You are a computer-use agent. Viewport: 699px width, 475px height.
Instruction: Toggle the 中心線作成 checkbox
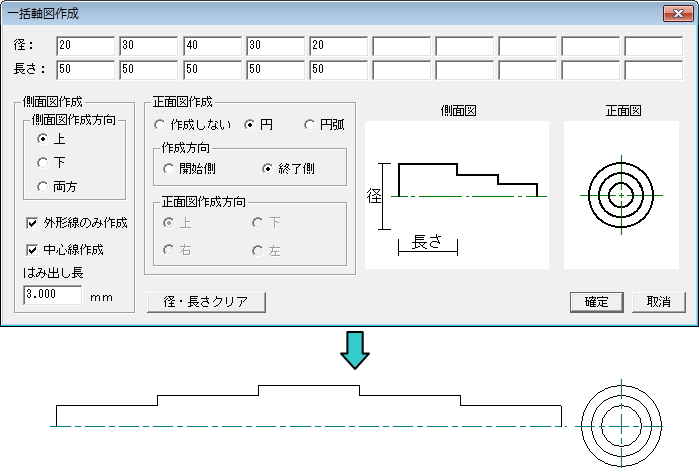tap(33, 249)
